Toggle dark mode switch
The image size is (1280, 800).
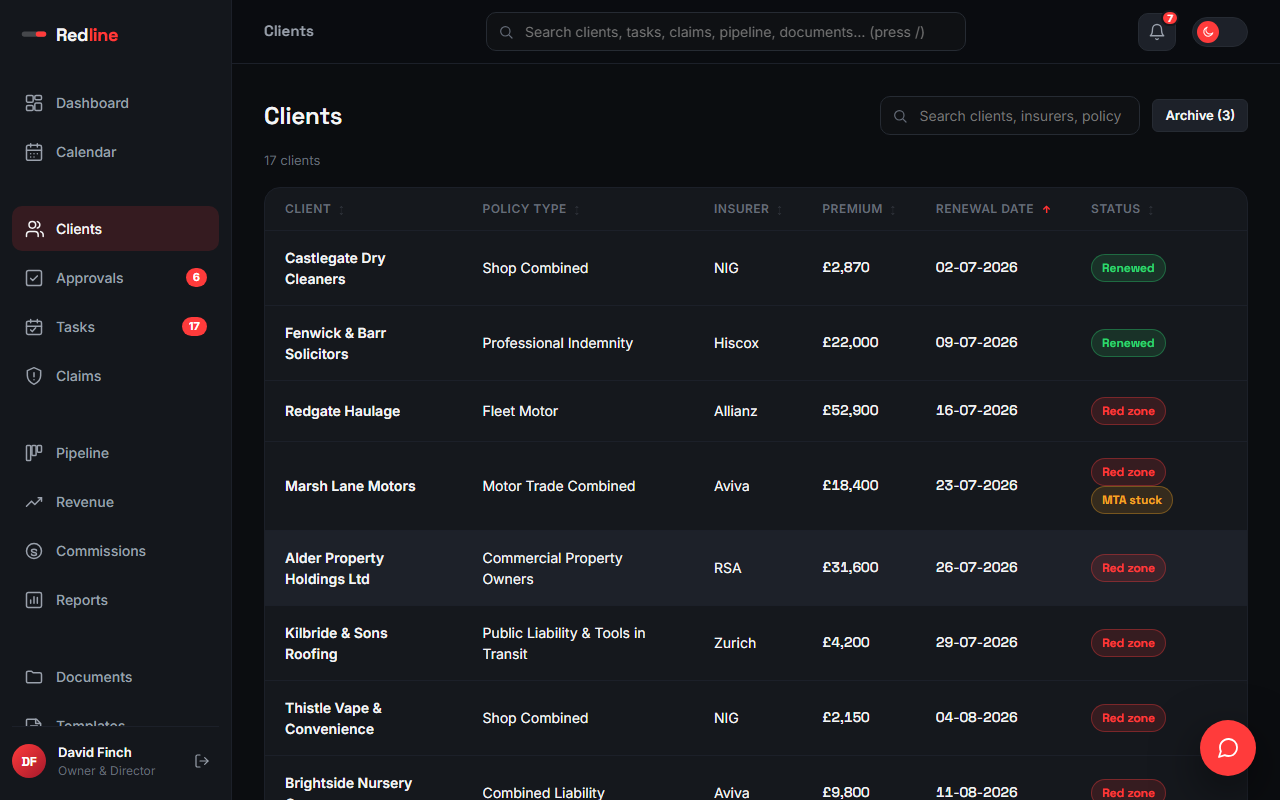[1219, 32]
